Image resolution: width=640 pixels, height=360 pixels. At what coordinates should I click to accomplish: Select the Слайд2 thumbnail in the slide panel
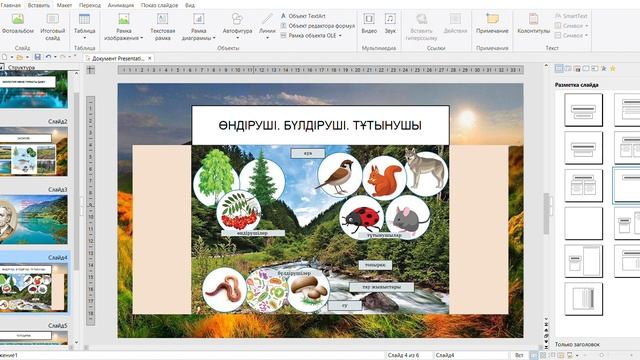34,151
